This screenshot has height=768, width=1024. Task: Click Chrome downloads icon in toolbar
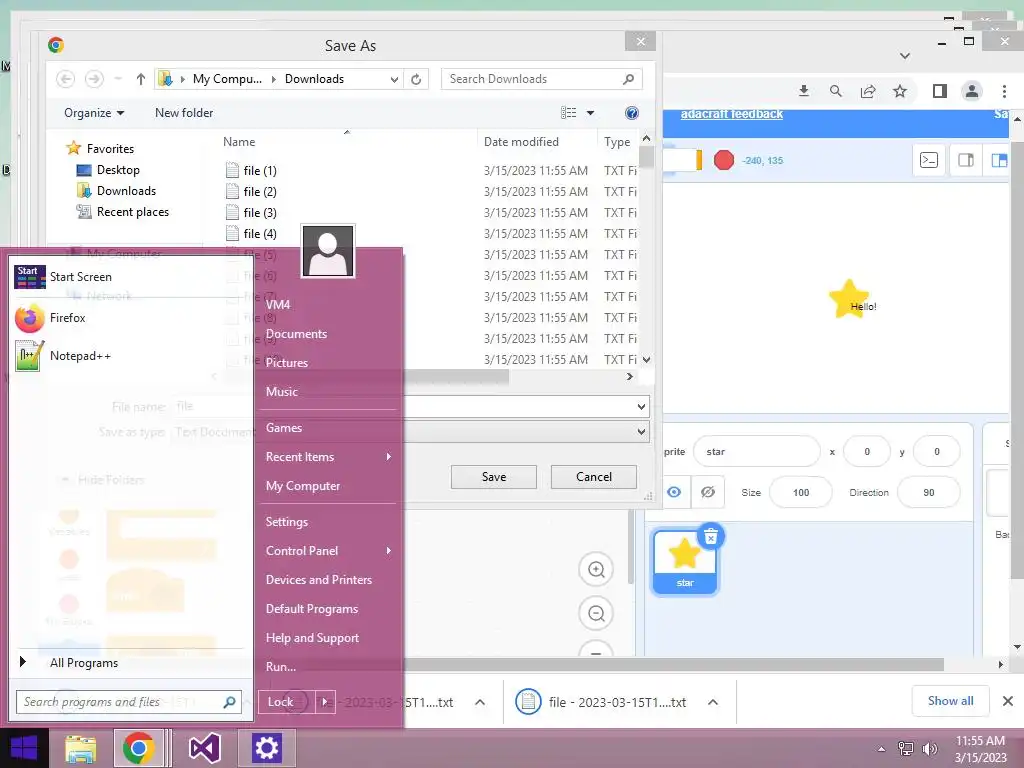pyautogui.click(x=804, y=91)
